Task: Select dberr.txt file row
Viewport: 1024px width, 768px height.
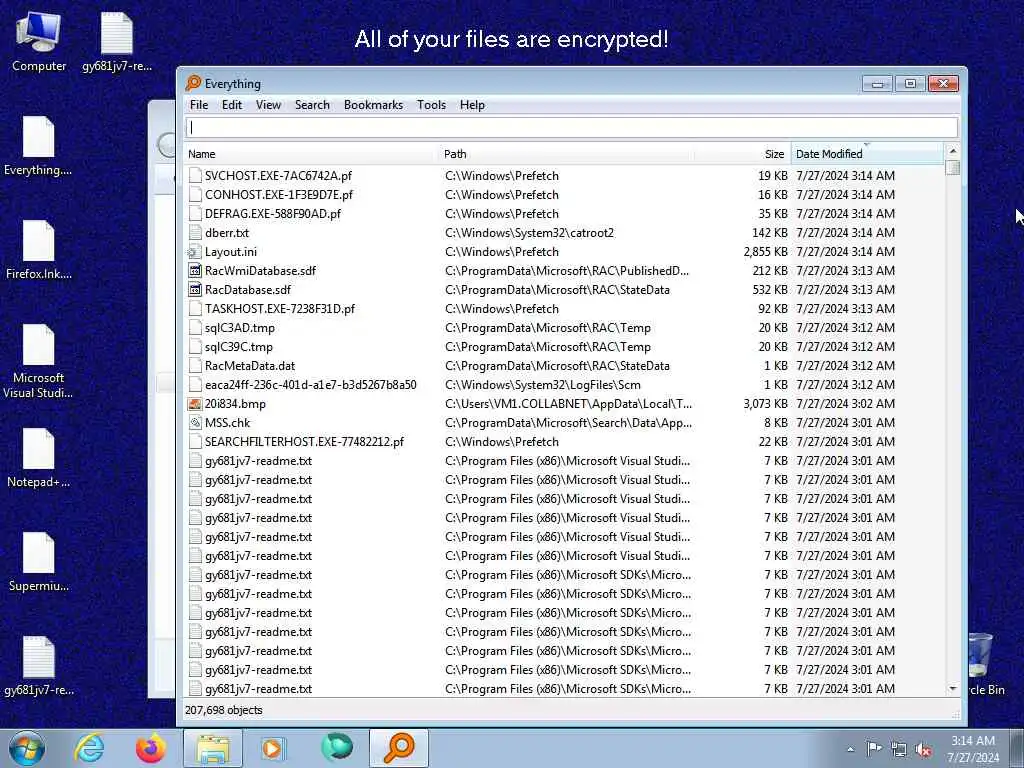Action: tap(565, 232)
